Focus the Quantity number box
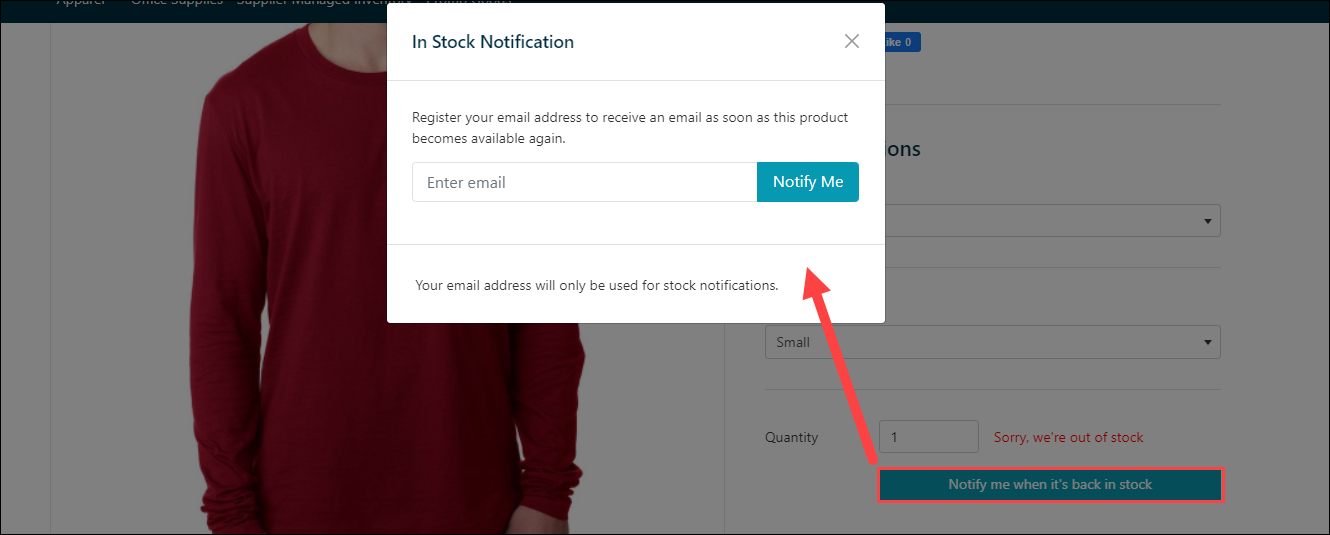This screenshot has width=1330, height=535. [x=928, y=437]
